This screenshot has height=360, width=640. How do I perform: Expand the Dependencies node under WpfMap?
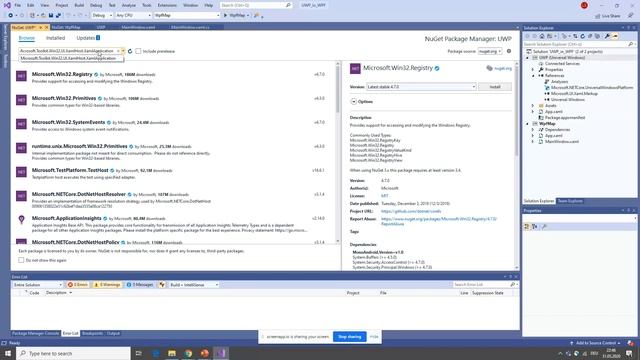(533, 130)
